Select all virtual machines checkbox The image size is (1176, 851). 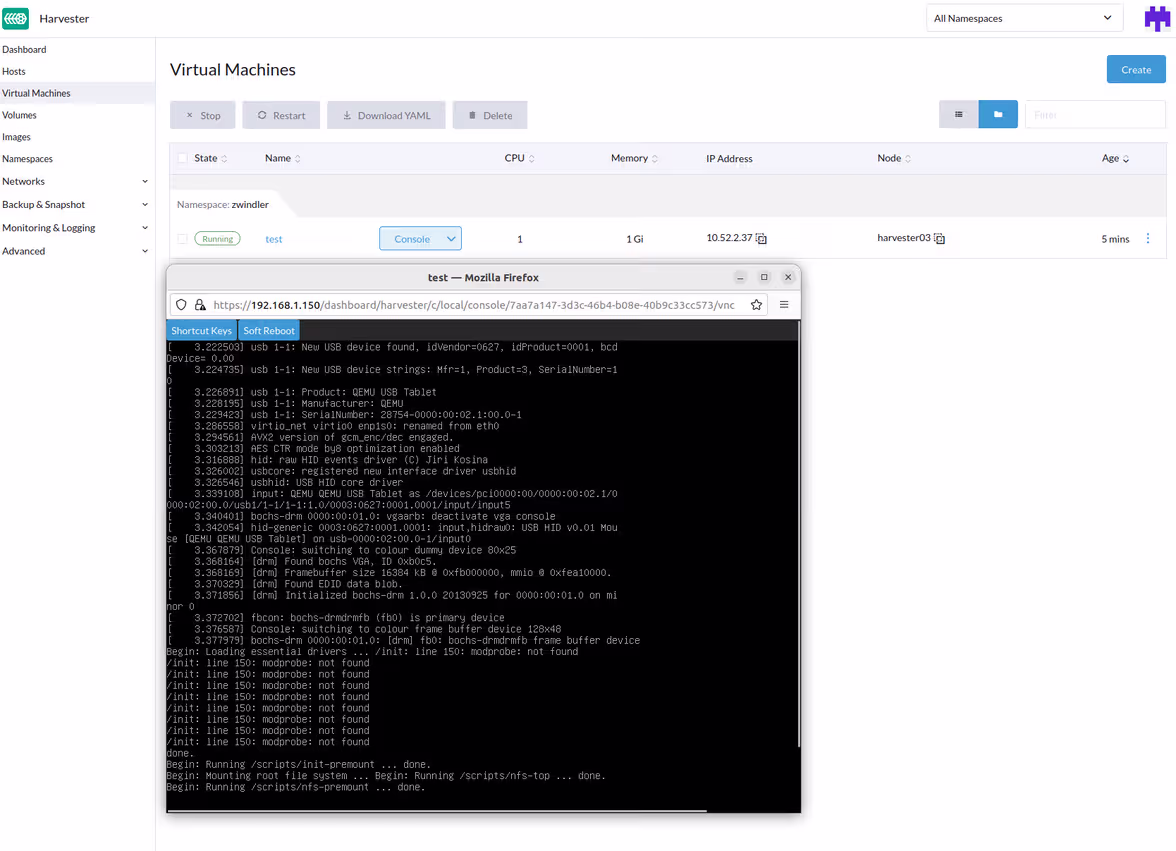[182, 158]
